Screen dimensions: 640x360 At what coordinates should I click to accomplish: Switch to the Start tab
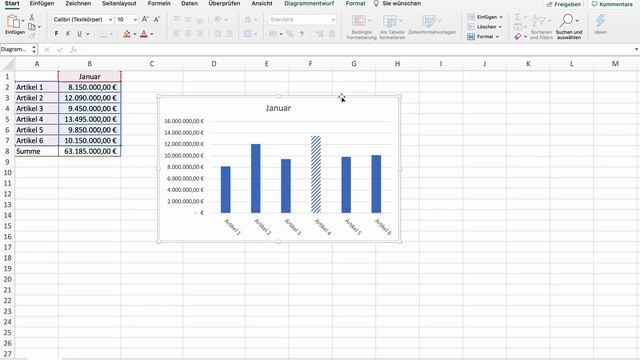12,4
